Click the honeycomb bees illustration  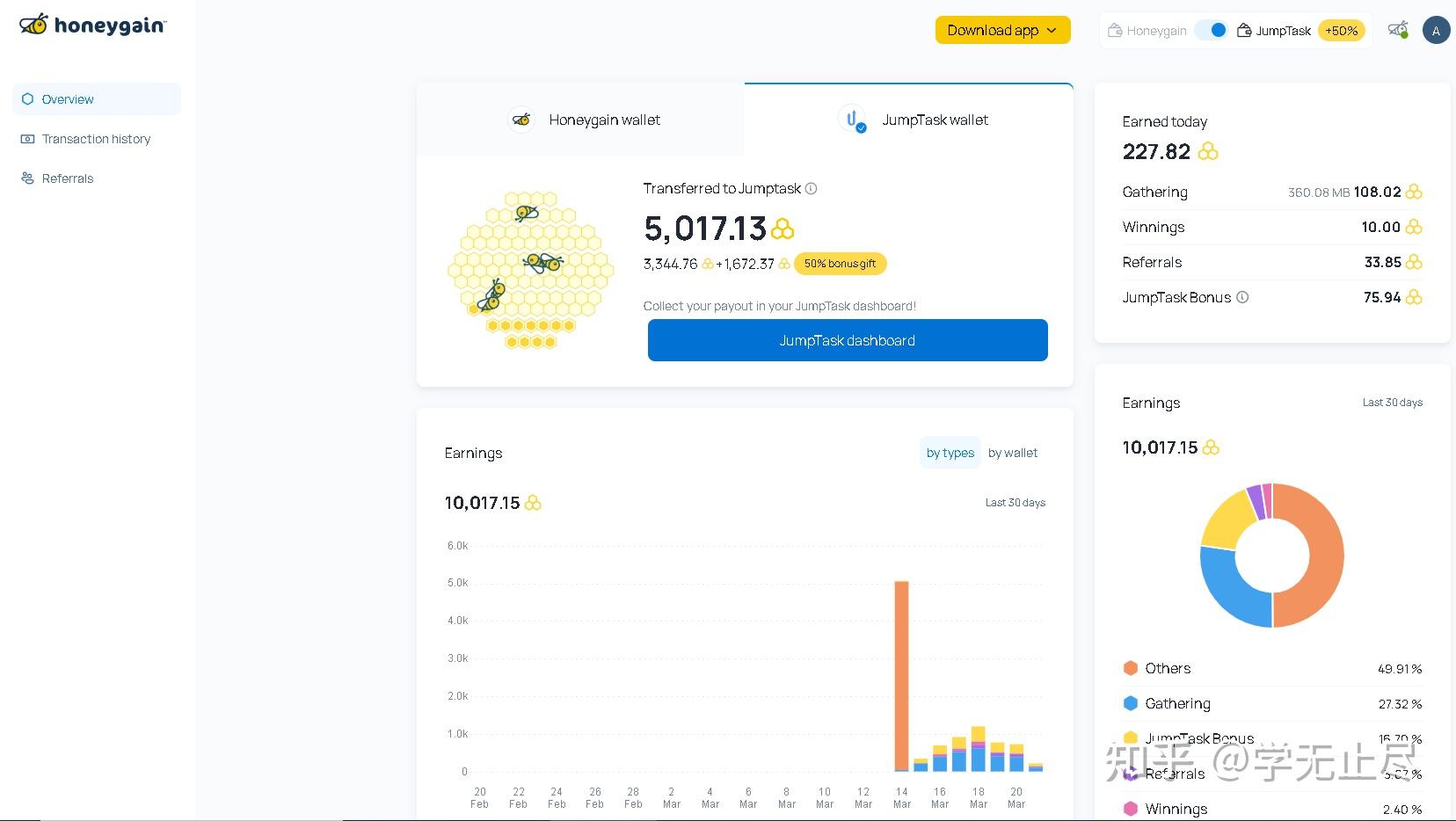point(529,269)
